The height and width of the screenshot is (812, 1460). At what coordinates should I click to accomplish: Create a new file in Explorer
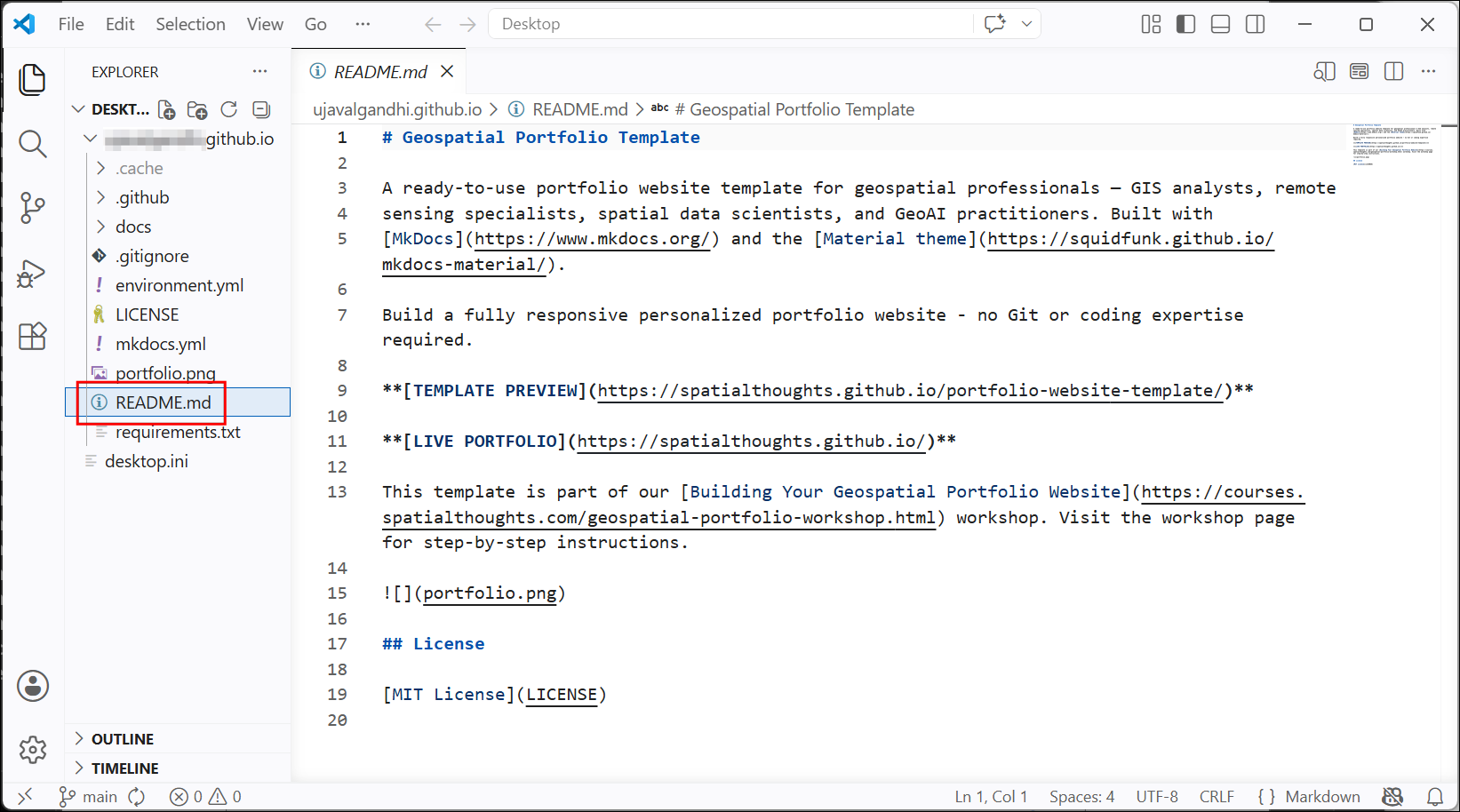(166, 110)
